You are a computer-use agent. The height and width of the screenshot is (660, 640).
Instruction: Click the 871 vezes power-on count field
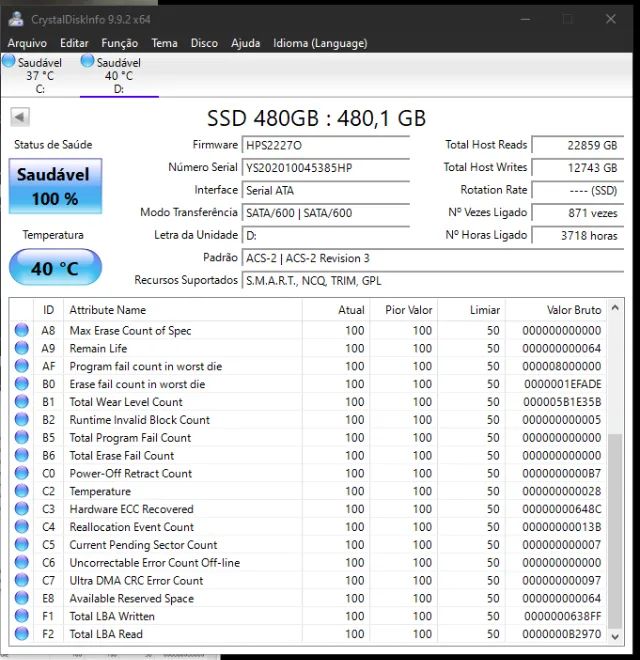coord(578,213)
